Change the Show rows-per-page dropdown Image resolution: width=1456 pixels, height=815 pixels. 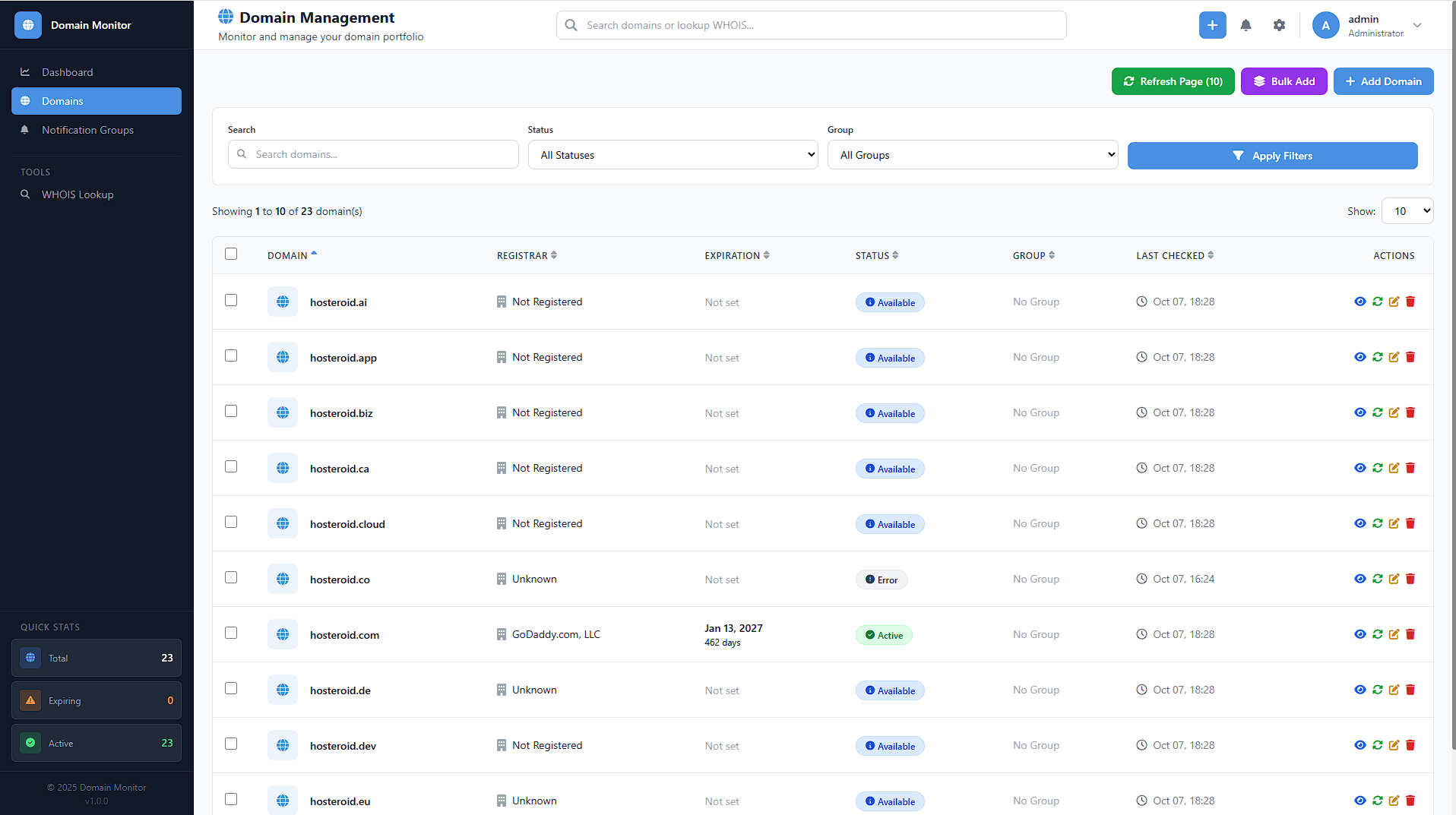1407,211
